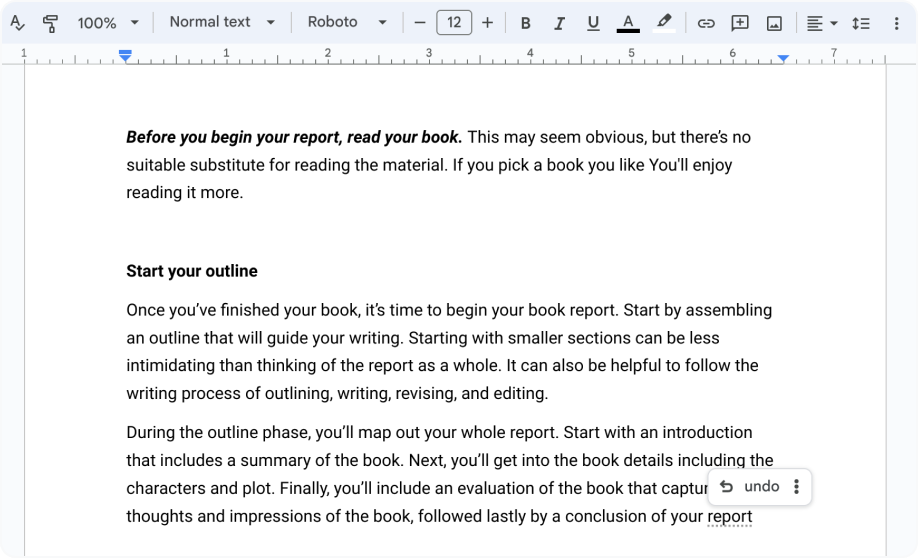Click the spell check icon
The image size is (918, 558).
[x=18, y=23]
